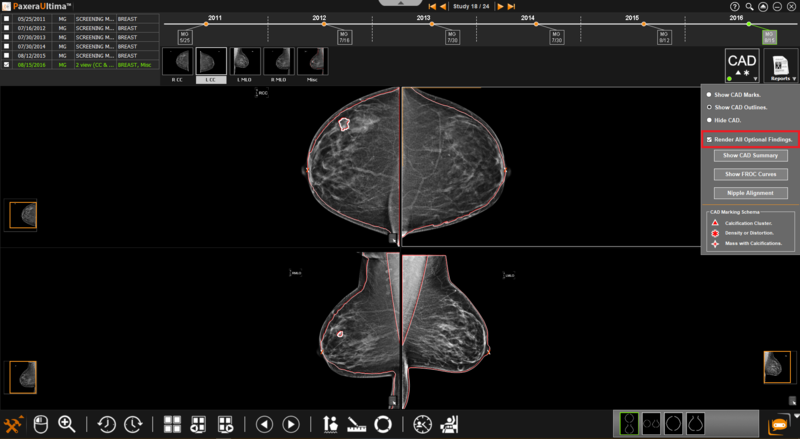The height and width of the screenshot is (439, 800).
Task: Click the four-square grid layout icon
Action: pyautogui.click(x=171, y=424)
